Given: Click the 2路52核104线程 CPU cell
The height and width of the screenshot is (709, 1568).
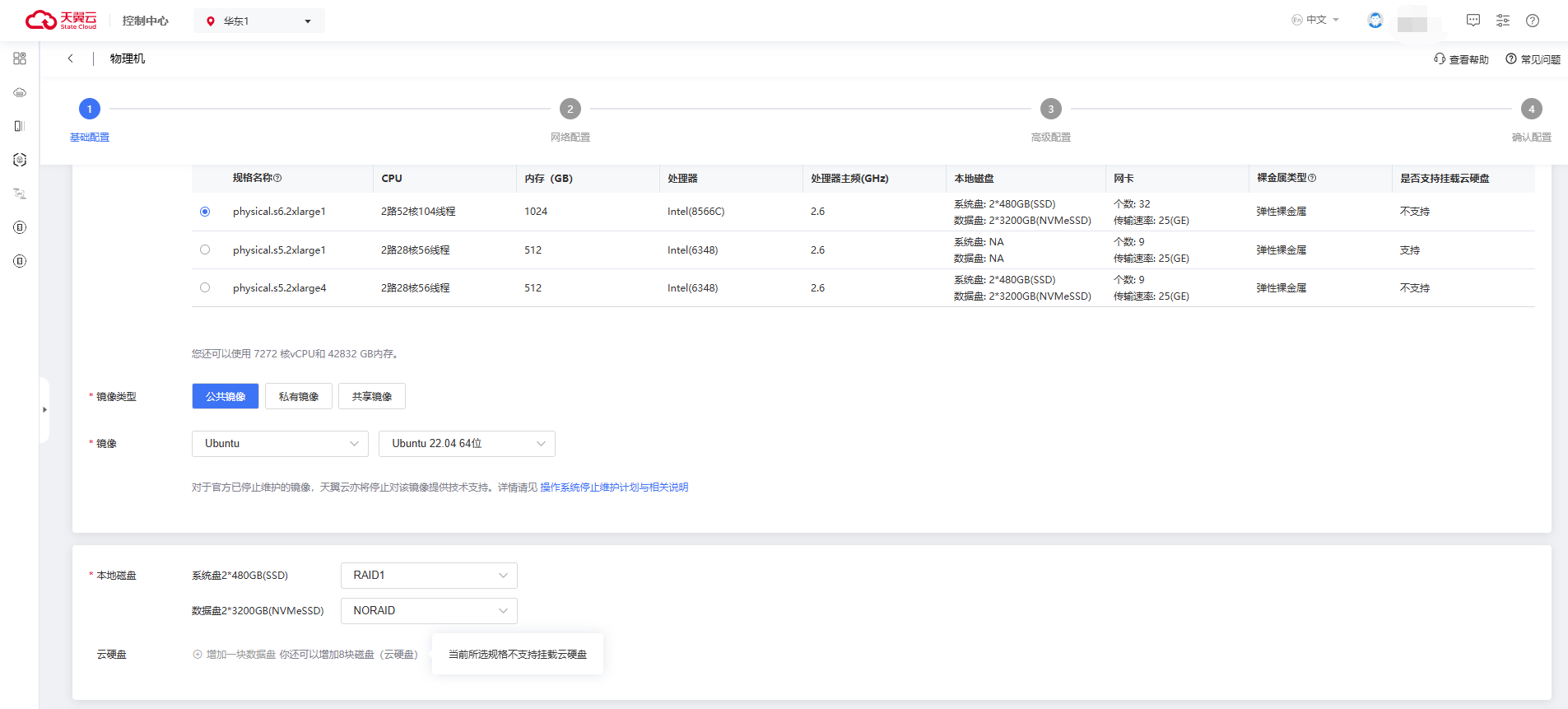Looking at the screenshot, I should point(418,212).
